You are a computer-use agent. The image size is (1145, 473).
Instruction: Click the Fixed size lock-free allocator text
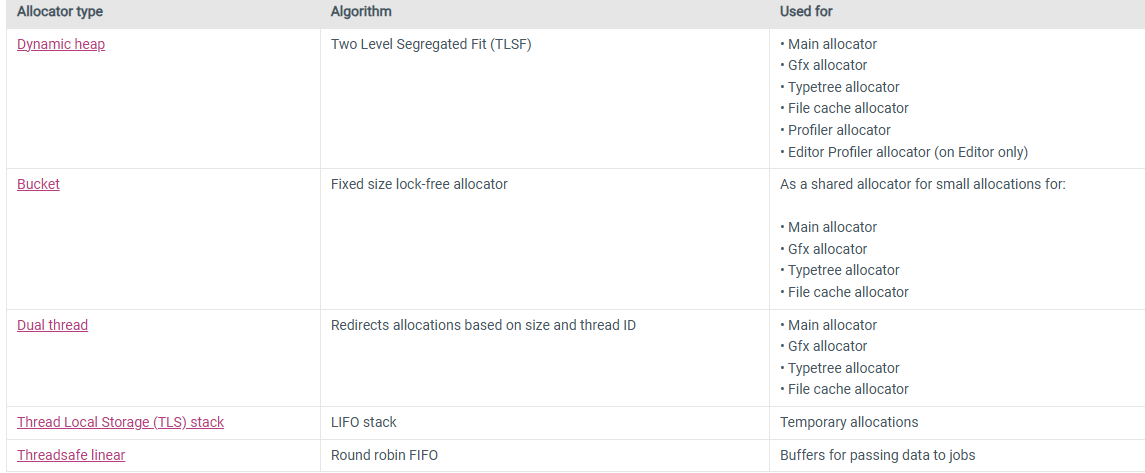pos(419,184)
